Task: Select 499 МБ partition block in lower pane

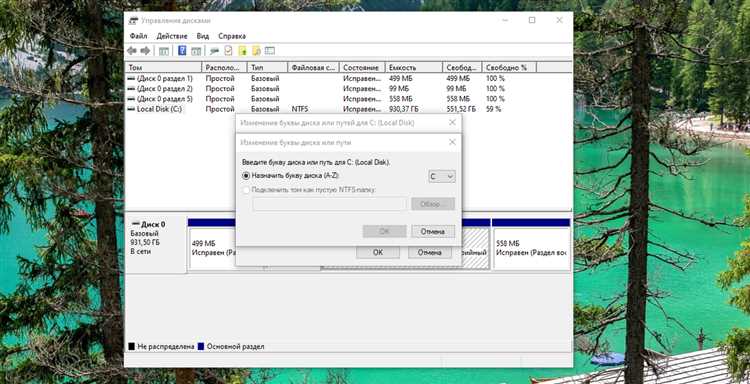Action: click(x=213, y=248)
